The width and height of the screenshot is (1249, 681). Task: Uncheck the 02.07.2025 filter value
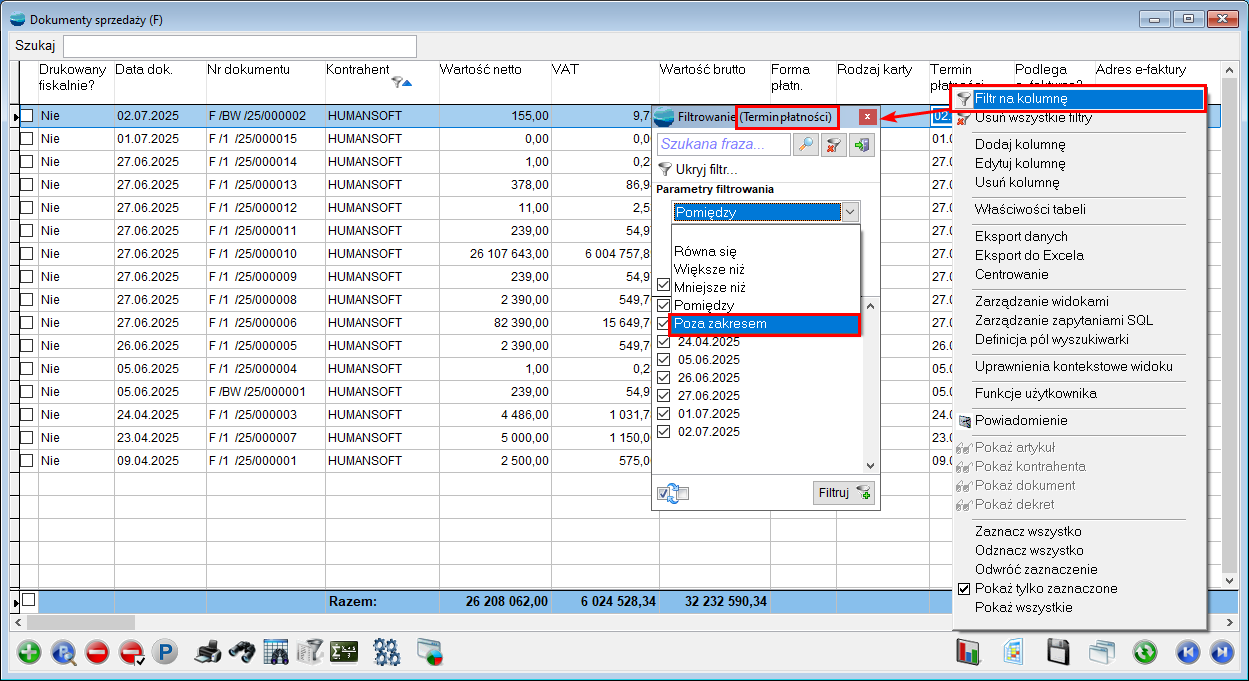click(x=664, y=431)
